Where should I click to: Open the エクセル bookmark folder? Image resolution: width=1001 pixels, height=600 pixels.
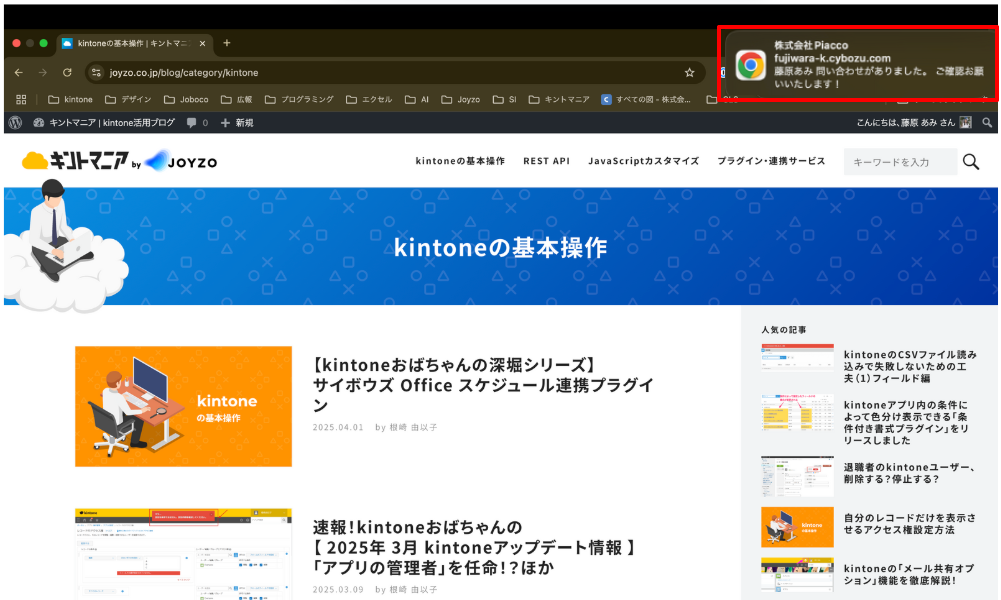coord(369,100)
